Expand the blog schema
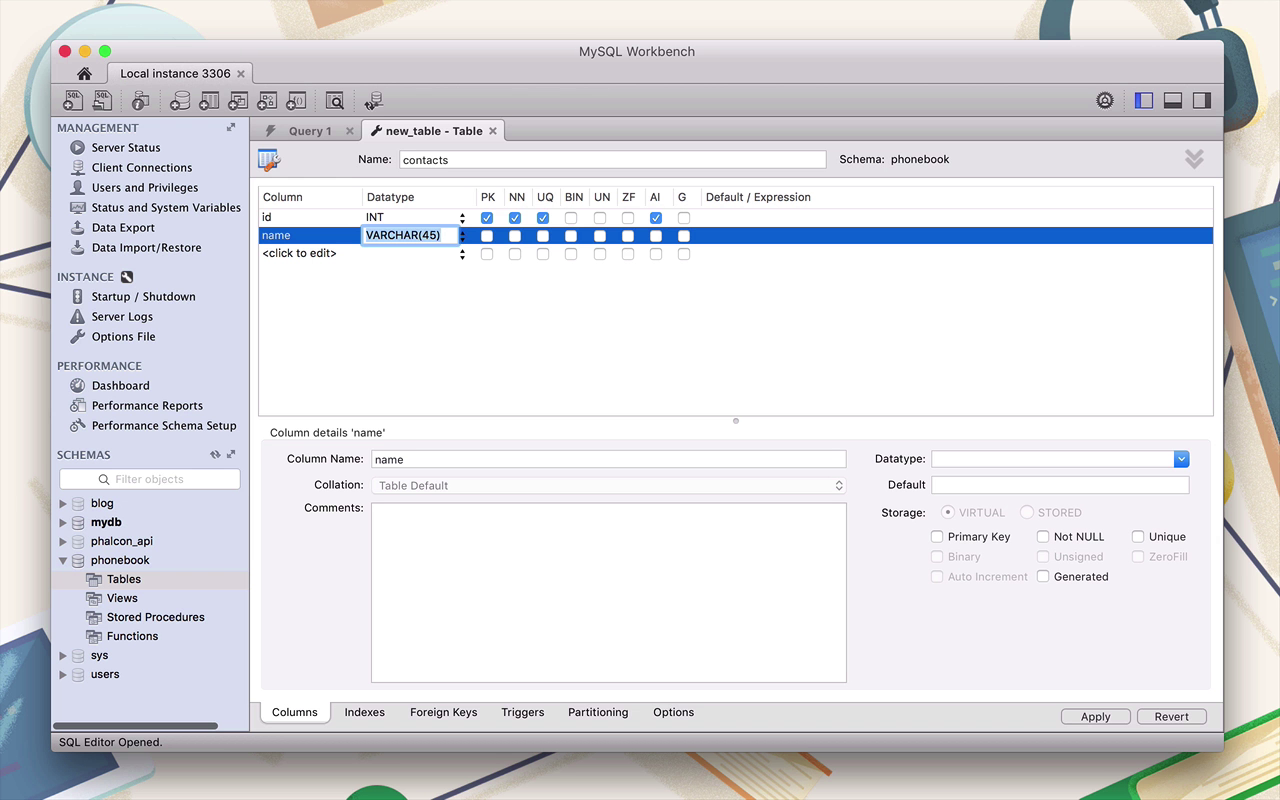 tap(63, 503)
